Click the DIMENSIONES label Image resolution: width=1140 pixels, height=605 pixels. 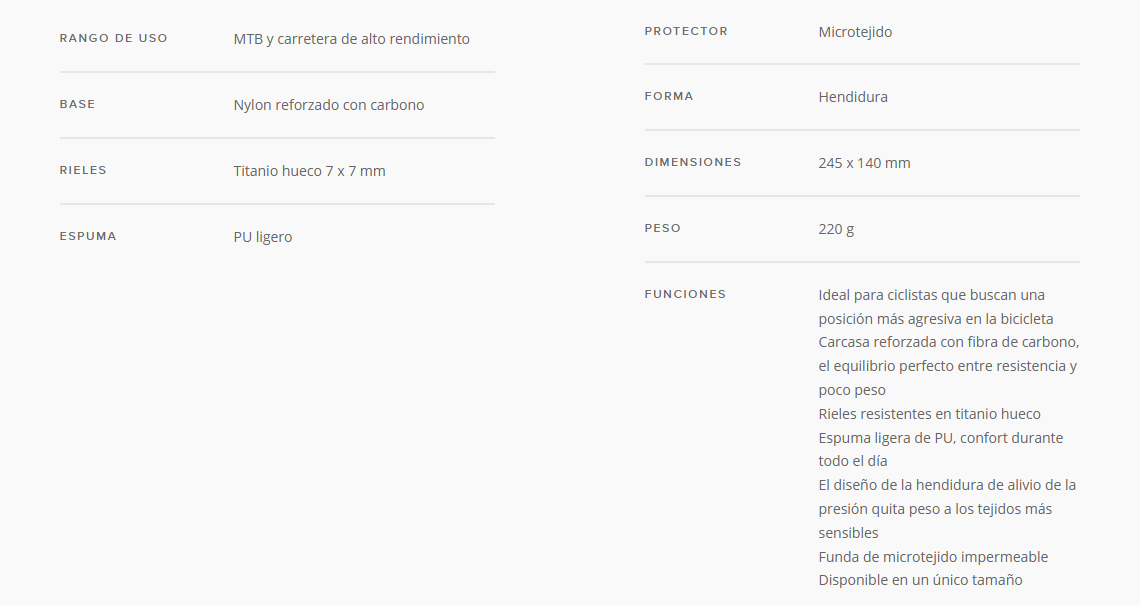(x=693, y=162)
